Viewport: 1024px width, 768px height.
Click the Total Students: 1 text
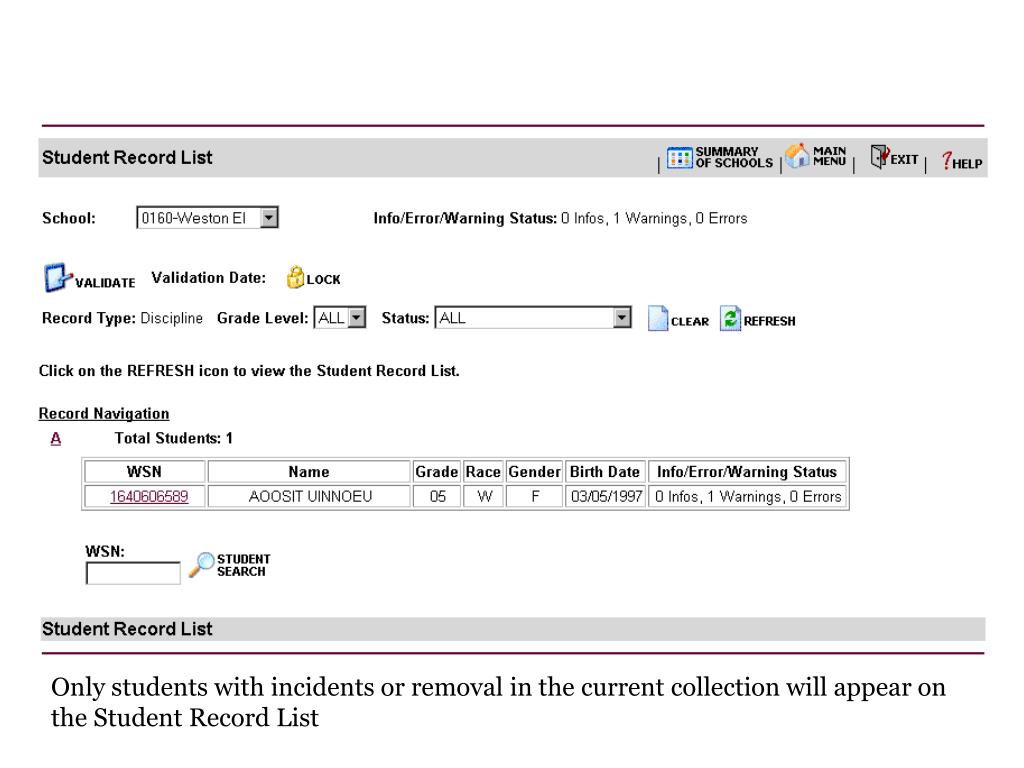coord(174,438)
